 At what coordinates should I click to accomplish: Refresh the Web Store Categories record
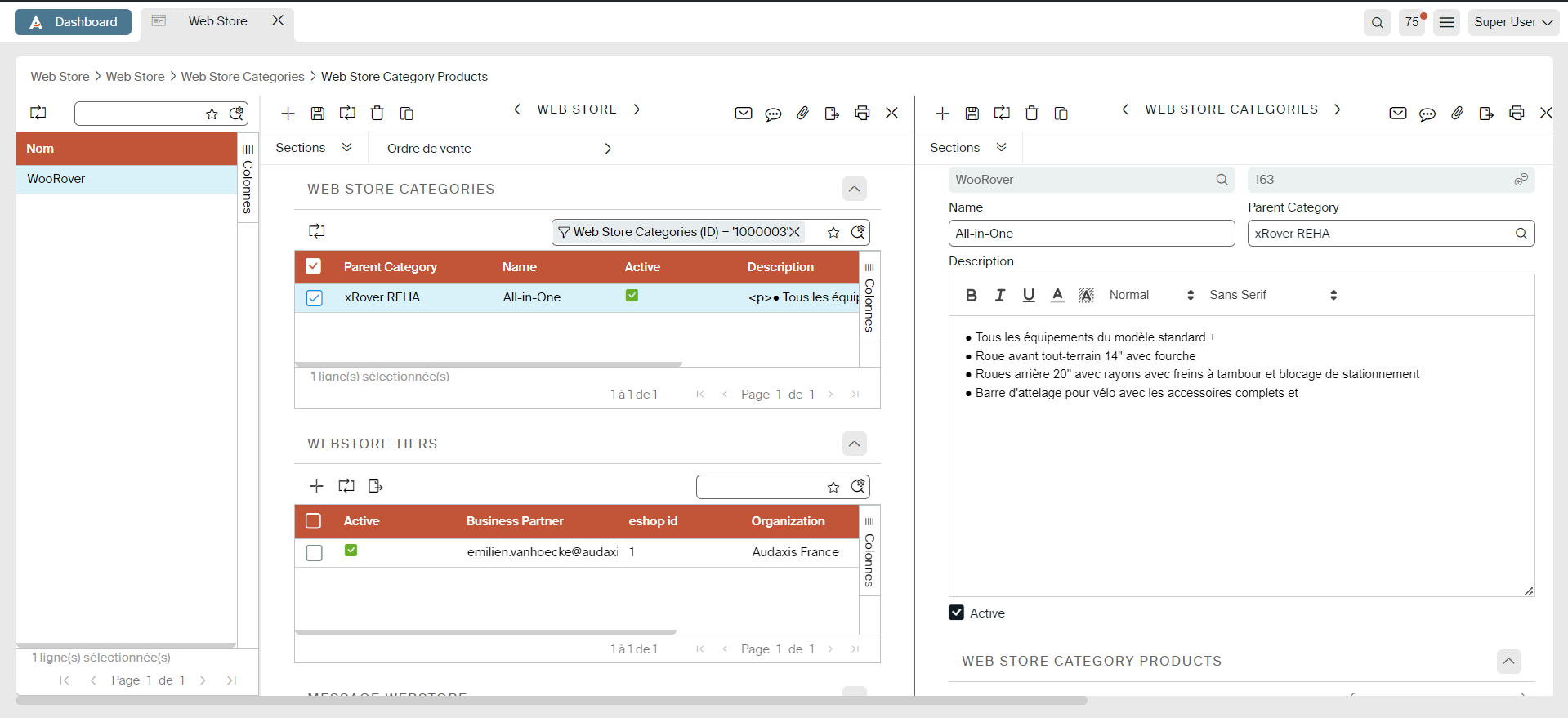click(x=1002, y=114)
